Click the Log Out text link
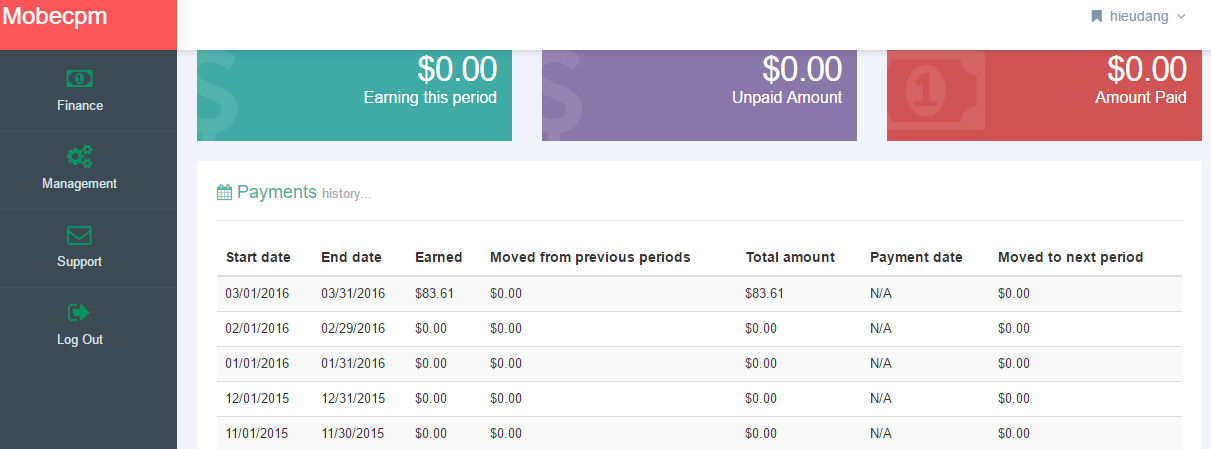 click(x=80, y=340)
